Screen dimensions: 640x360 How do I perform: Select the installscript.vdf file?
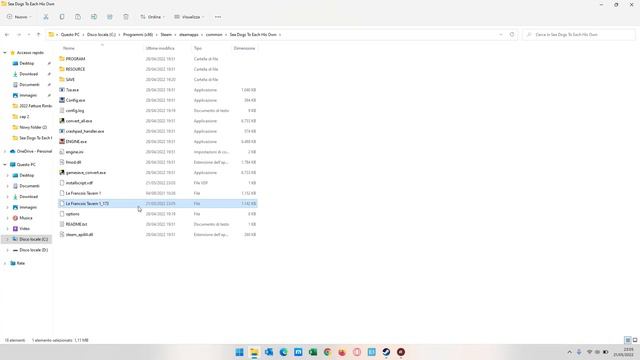(158, 183)
